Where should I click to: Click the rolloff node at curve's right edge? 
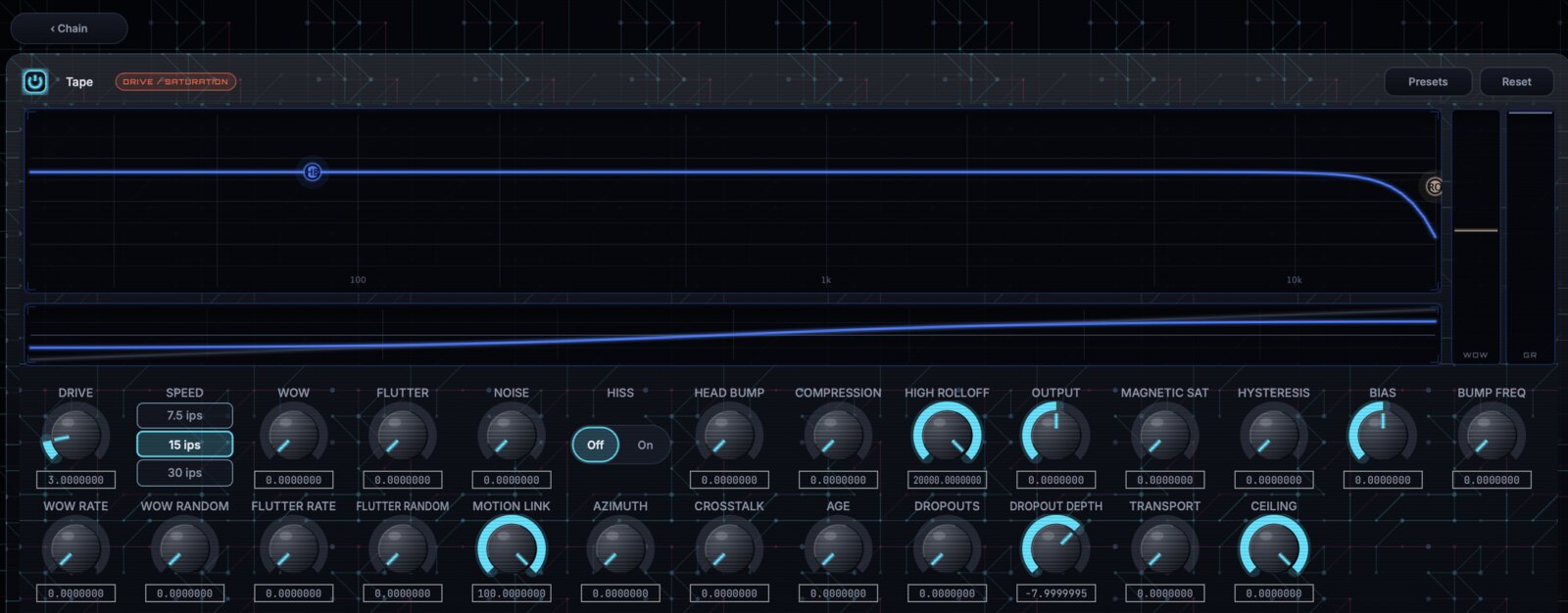tap(1434, 186)
